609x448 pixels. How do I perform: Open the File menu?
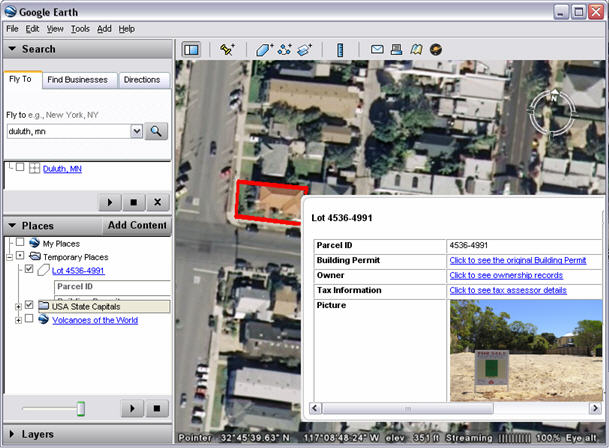click(x=12, y=29)
